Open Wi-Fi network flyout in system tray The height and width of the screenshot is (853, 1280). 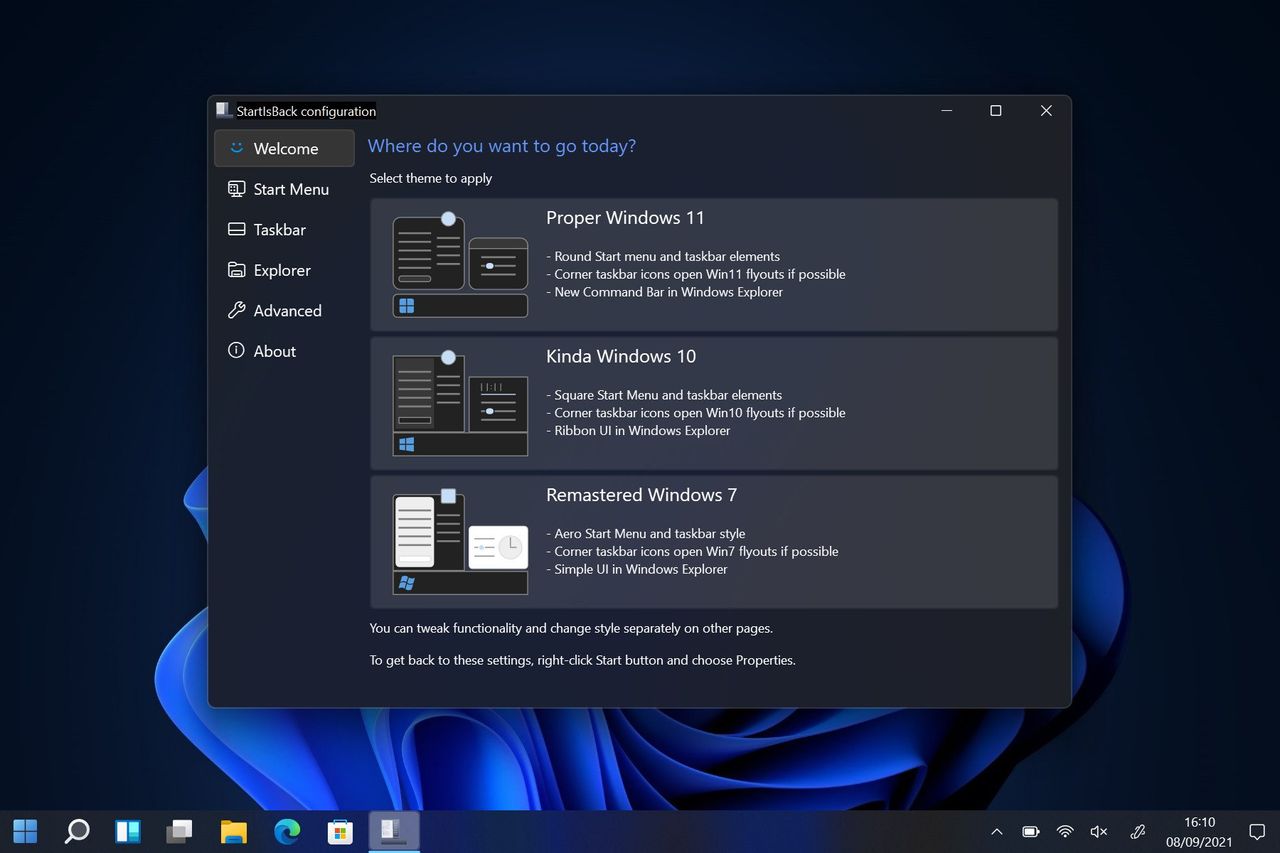click(1065, 832)
